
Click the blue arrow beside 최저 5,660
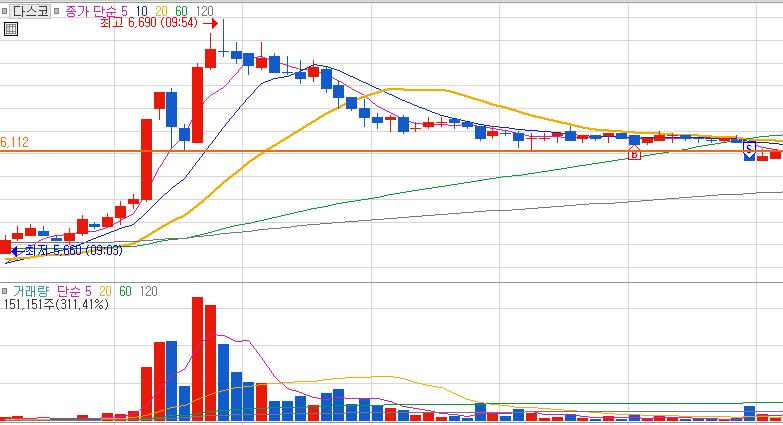(x=17, y=251)
